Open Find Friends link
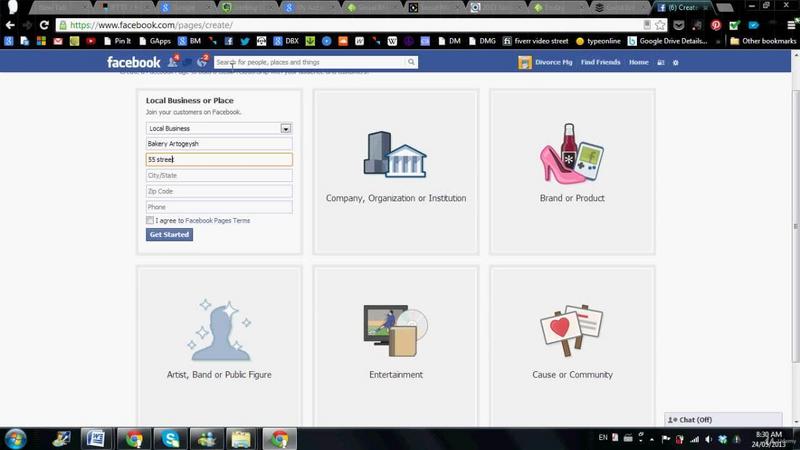Viewport: 800px width, 450px height. click(601, 62)
